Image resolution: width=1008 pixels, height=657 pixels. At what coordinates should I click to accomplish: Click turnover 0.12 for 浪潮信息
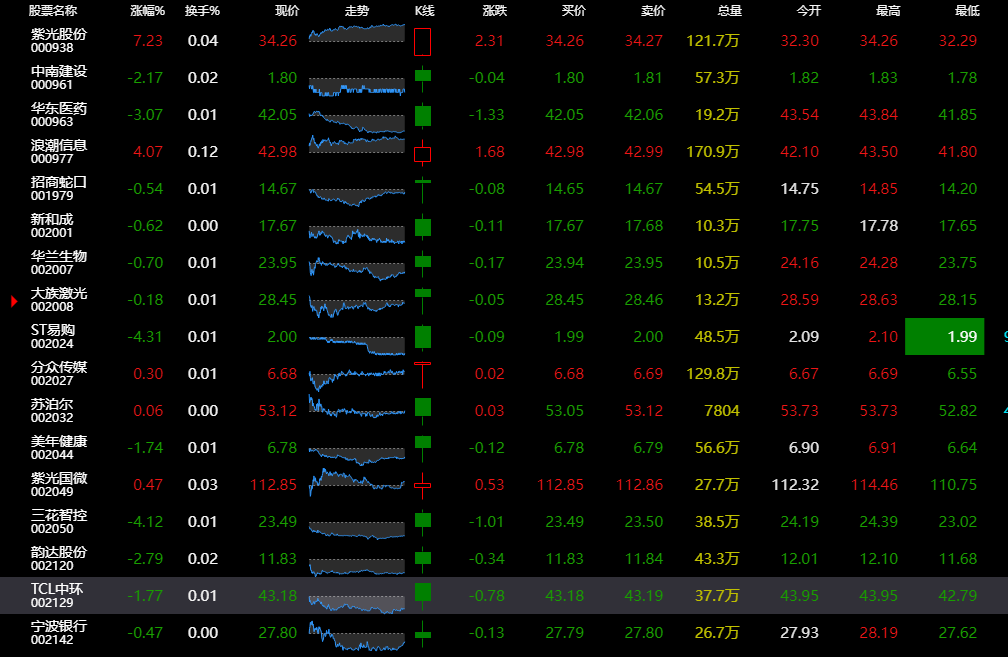click(x=202, y=152)
